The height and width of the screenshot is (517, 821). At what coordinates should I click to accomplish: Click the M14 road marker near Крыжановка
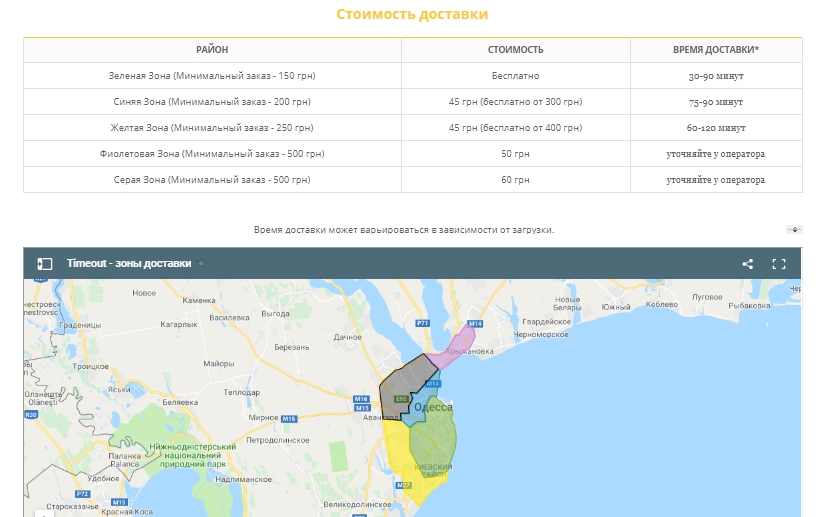pos(475,324)
